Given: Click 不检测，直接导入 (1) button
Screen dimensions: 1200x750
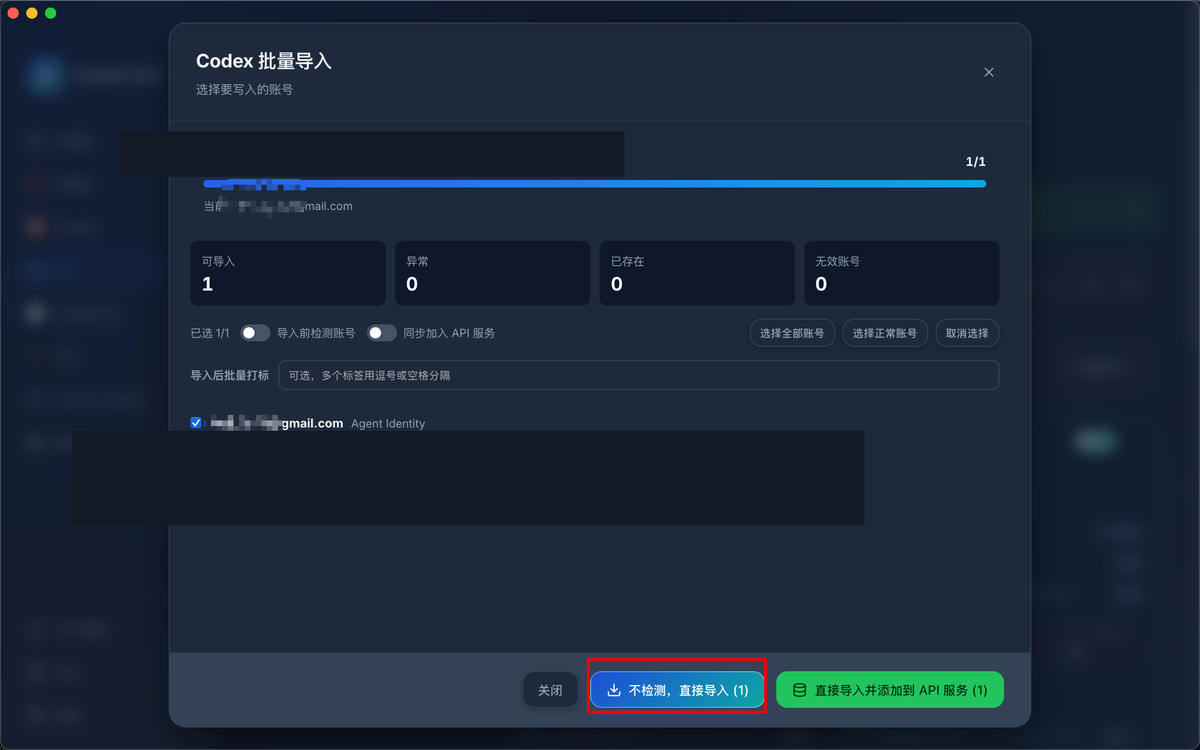Looking at the screenshot, I should (678, 690).
